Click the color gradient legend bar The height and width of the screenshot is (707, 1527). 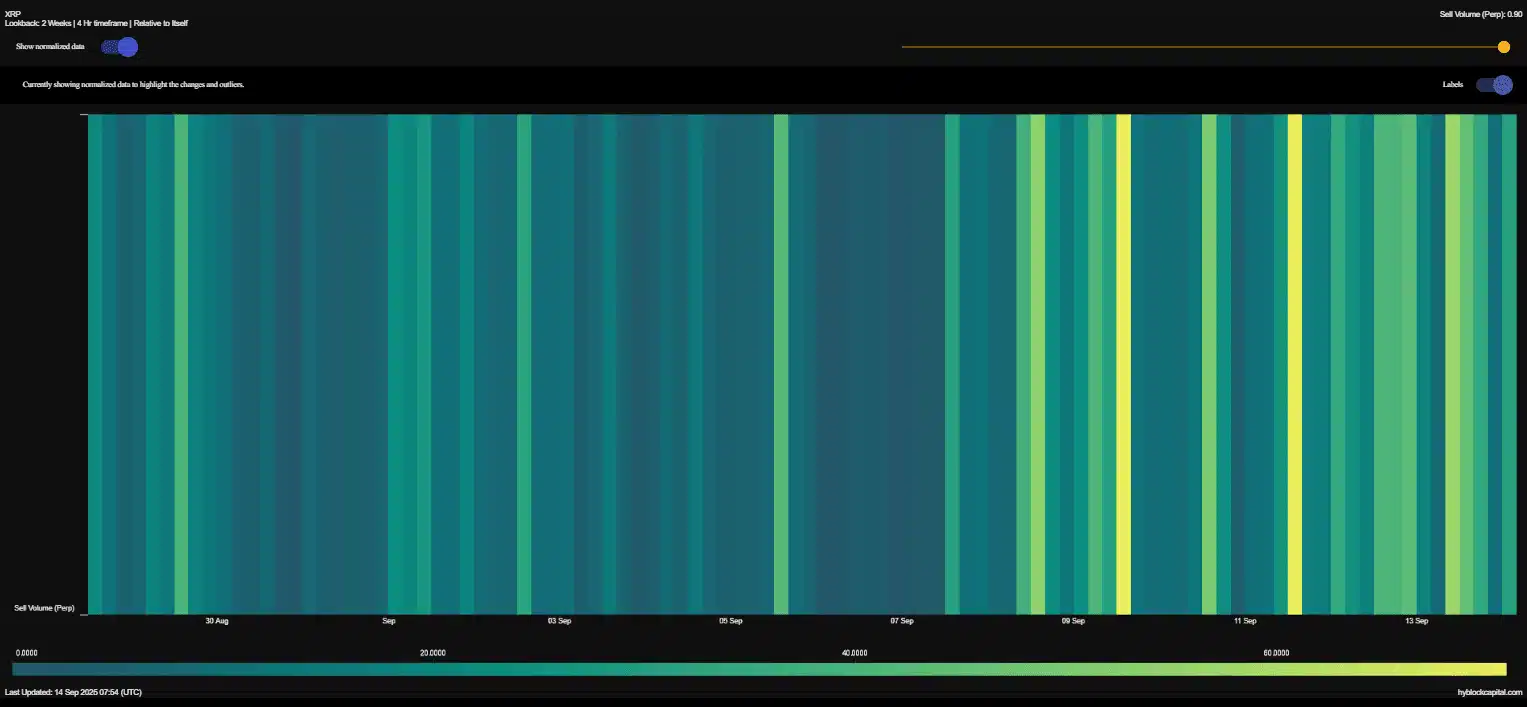[x=758, y=668]
